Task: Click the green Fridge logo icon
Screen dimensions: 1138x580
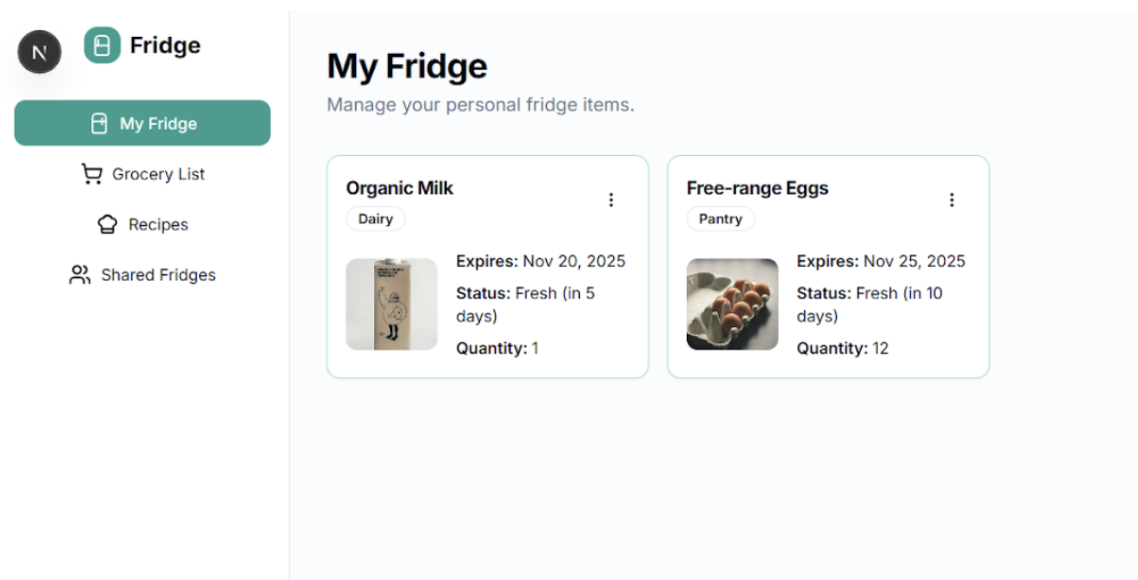Action: click(102, 45)
